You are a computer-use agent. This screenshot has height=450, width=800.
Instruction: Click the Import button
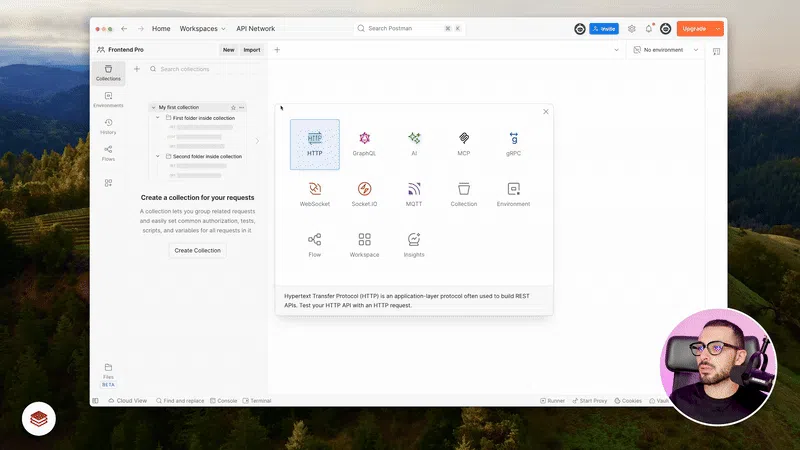pyautogui.click(x=252, y=49)
